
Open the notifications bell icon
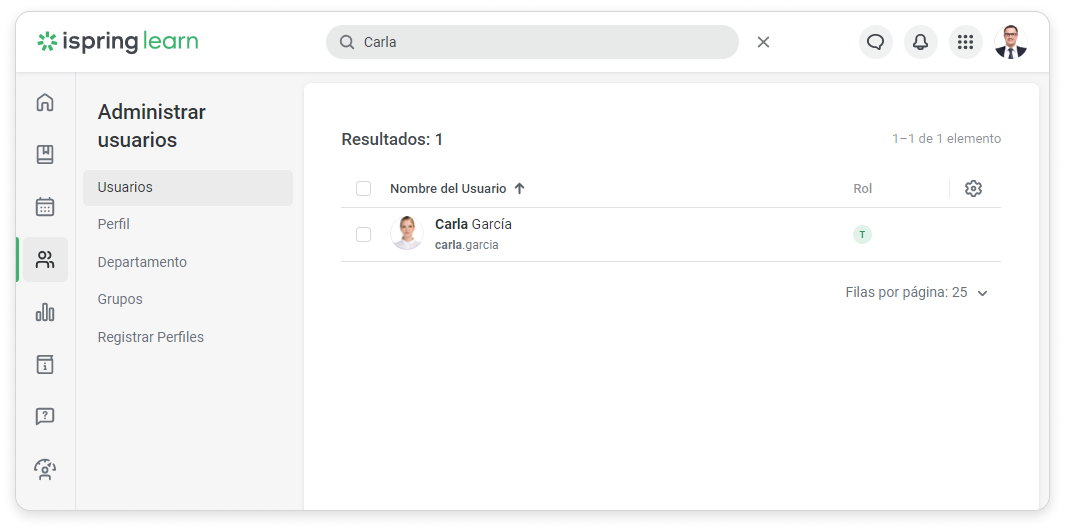(920, 42)
